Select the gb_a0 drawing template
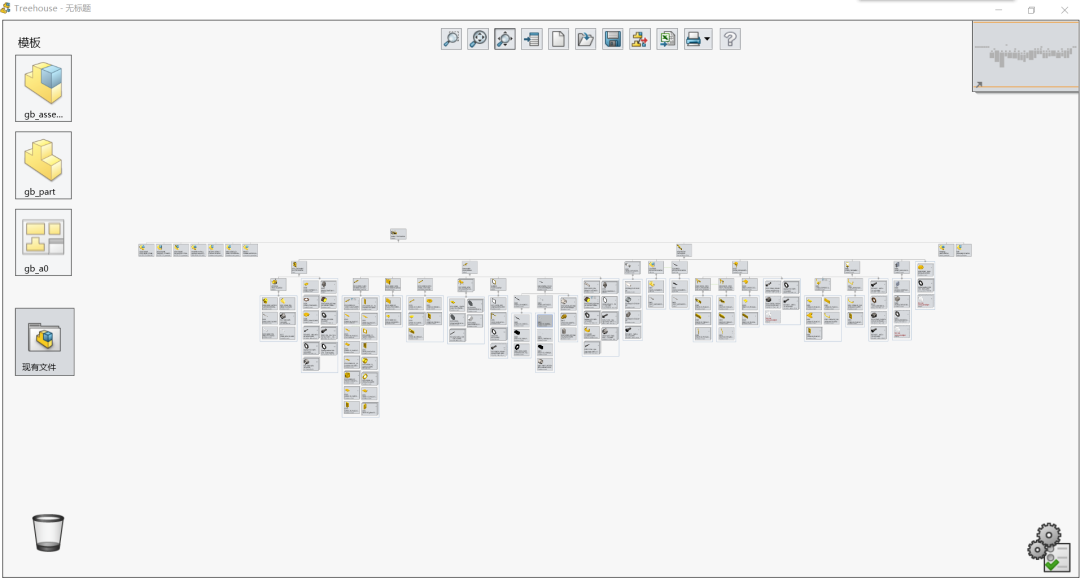This screenshot has width=1080, height=578. (42, 242)
